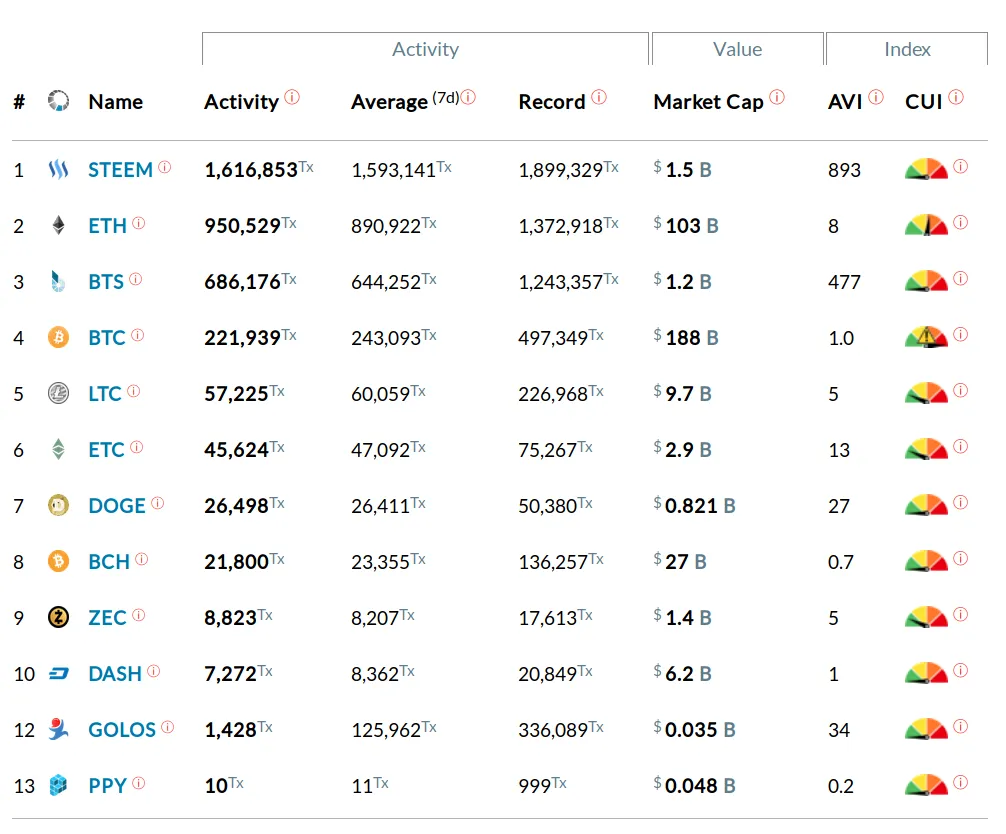The height and width of the screenshot is (834, 1006).
Task: Click the ZEC coin logo icon
Action: click(x=58, y=617)
